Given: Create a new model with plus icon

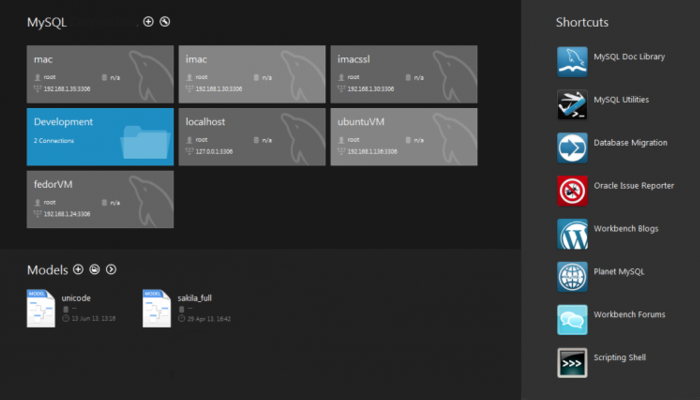Looking at the screenshot, I should tap(78, 269).
